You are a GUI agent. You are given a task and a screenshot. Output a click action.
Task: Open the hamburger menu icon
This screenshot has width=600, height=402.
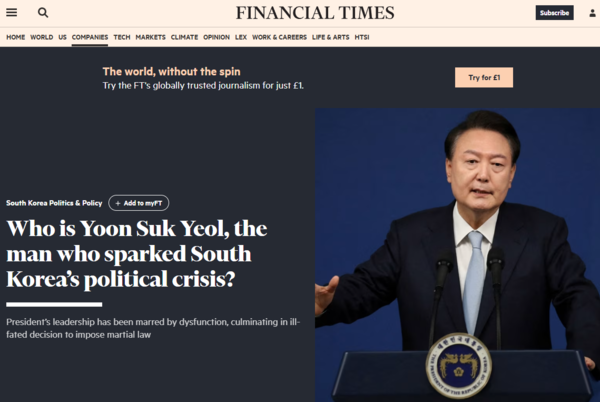[x=11, y=13]
